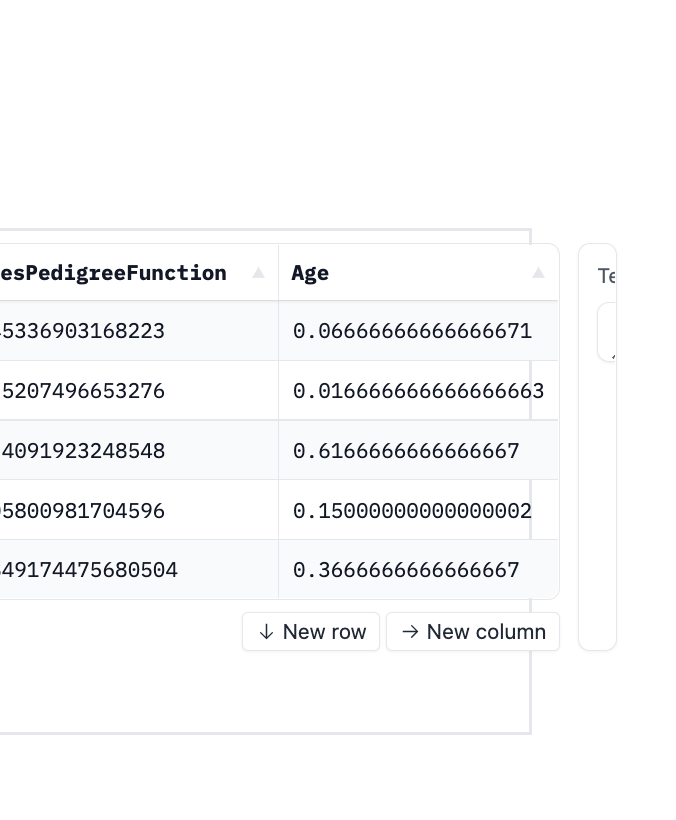The height and width of the screenshot is (820, 676).
Task: Select the Age value 0.016666666666666663
Action: [418, 390]
